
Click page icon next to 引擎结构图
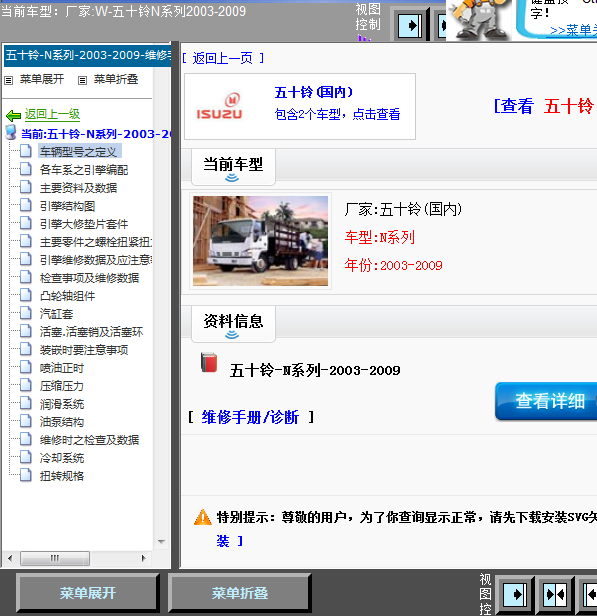click(26, 205)
